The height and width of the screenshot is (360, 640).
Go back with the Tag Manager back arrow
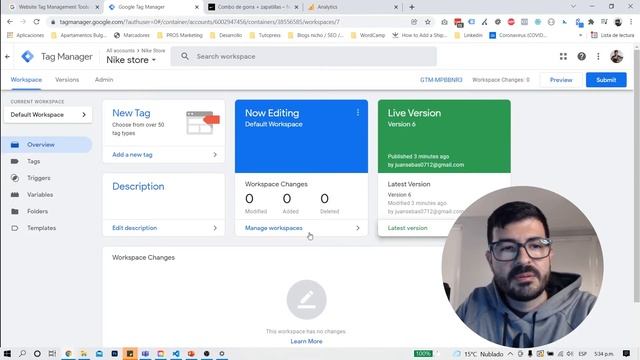(7, 57)
